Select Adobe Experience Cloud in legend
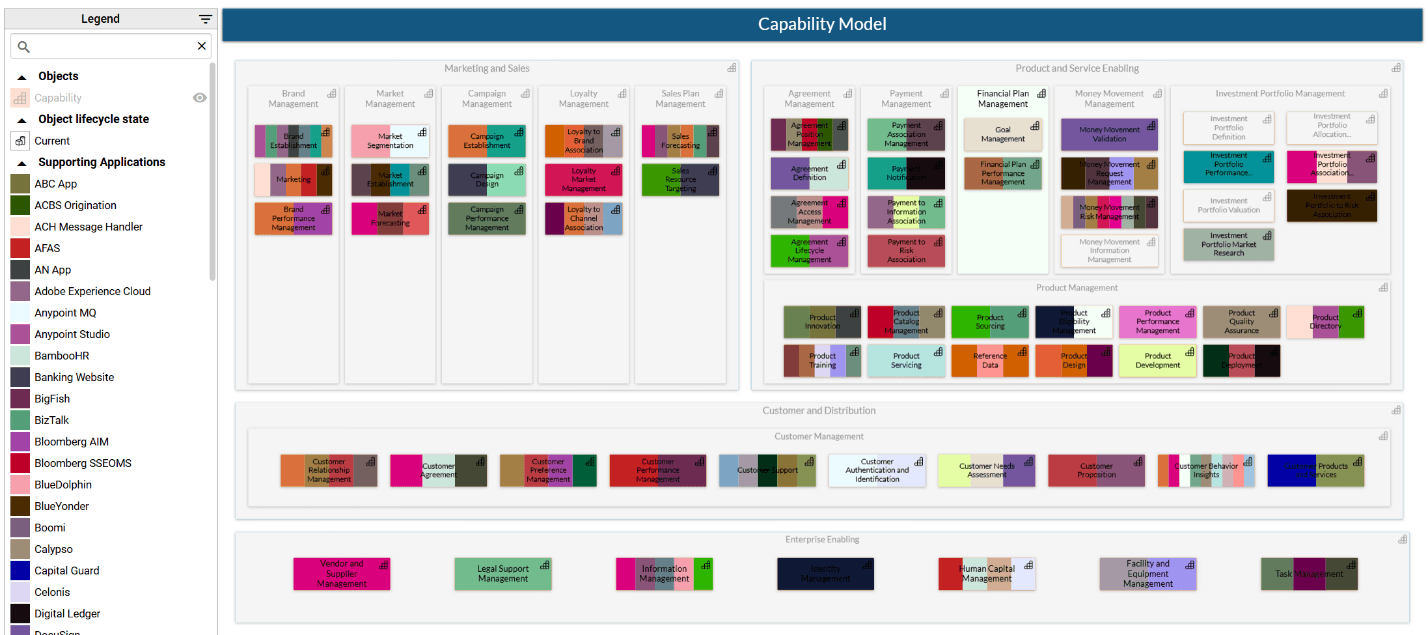This screenshot has width=1428, height=635. point(92,291)
